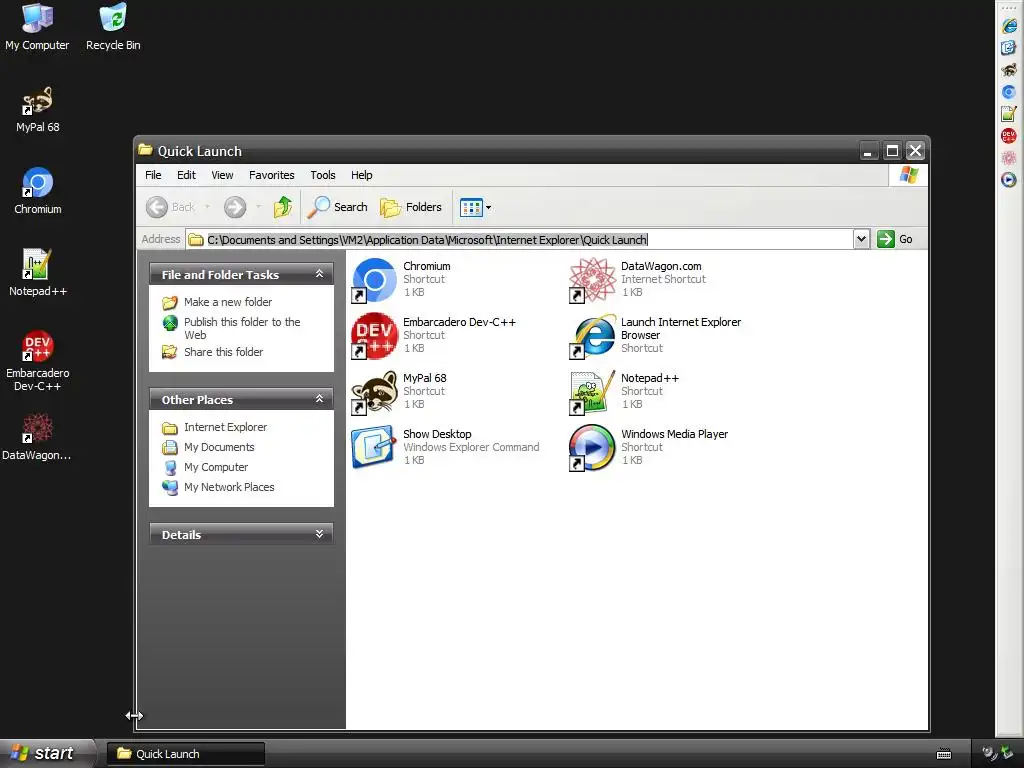Open the Back button history arrow
The width and height of the screenshot is (1024, 768).
pos(208,207)
